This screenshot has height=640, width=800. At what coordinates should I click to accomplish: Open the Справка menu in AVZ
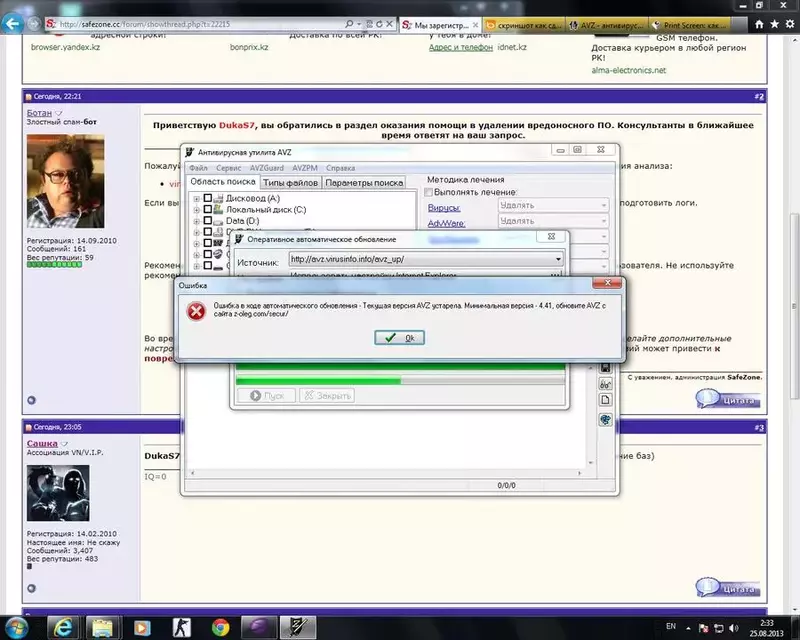pos(340,168)
